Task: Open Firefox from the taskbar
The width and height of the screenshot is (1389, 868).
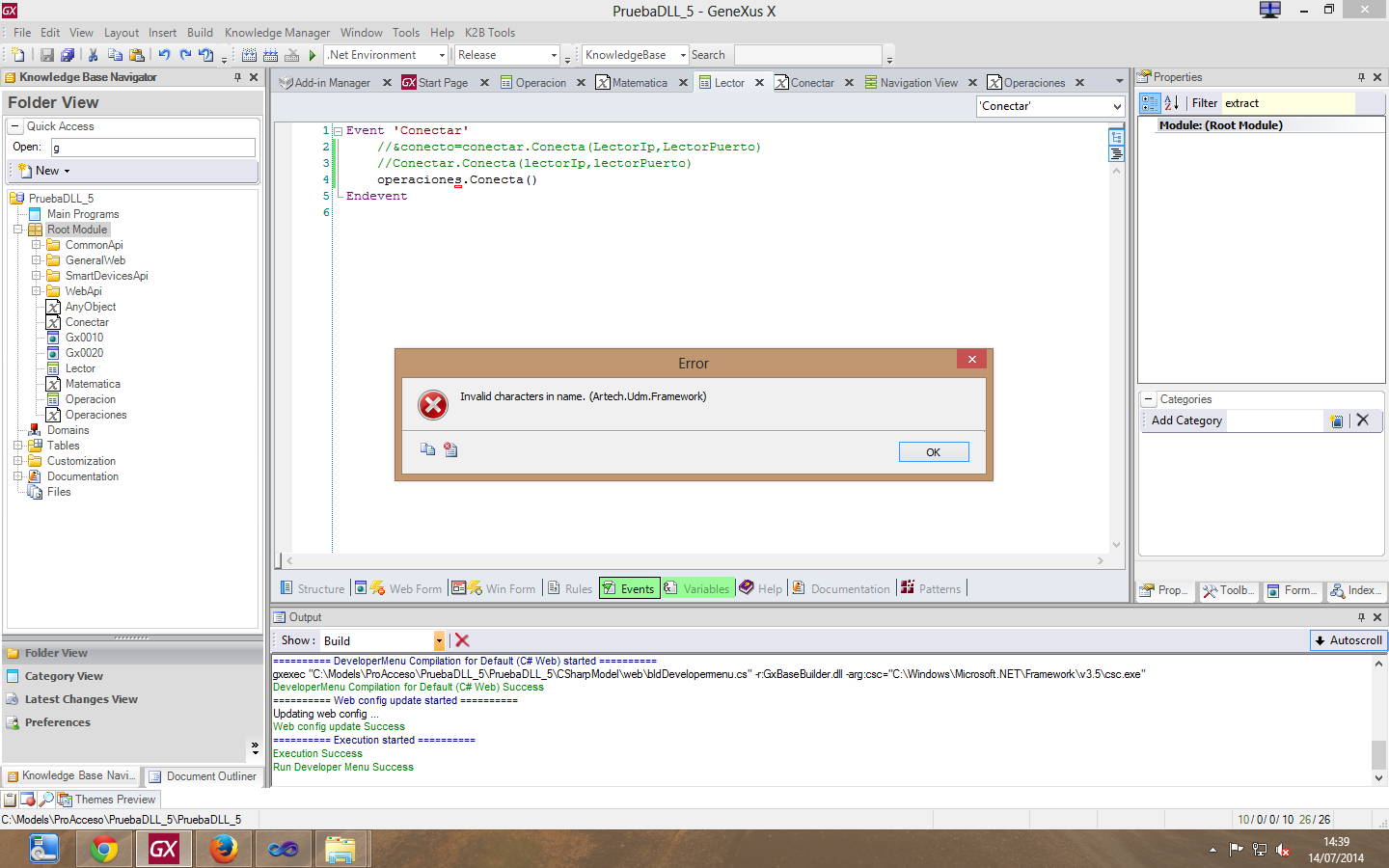Action: click(x=223, y=849)
